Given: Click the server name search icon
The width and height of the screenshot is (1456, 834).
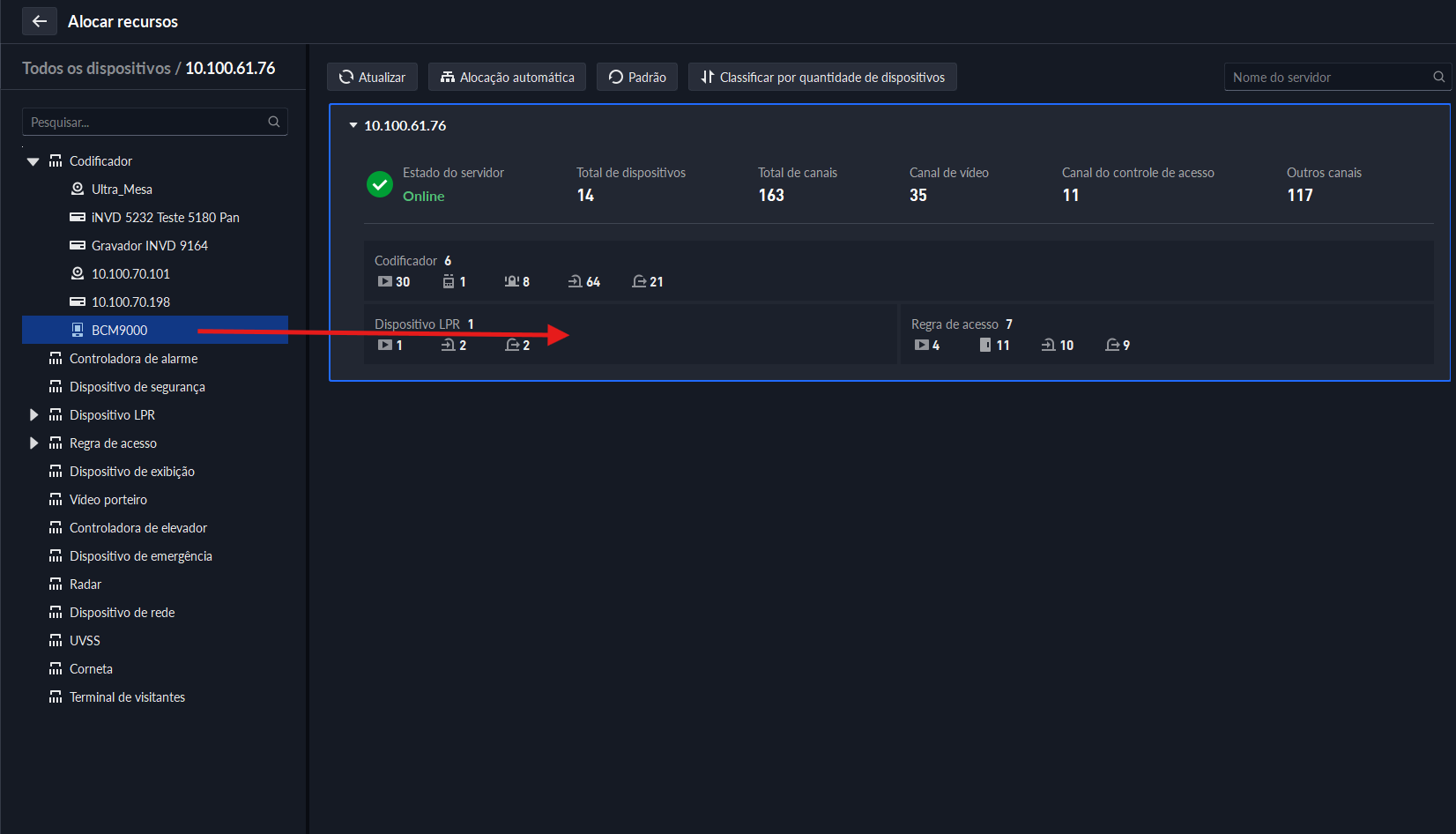Looking at the screenshot, I should (1438, 77).
